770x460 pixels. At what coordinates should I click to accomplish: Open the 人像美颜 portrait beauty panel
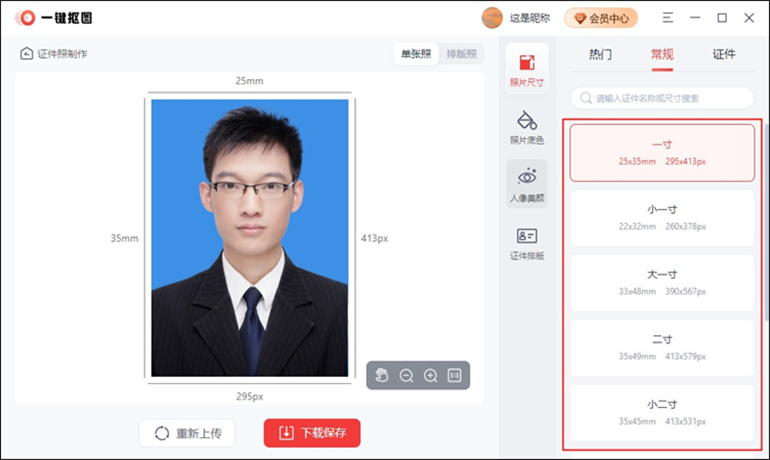tap(527, 185)
